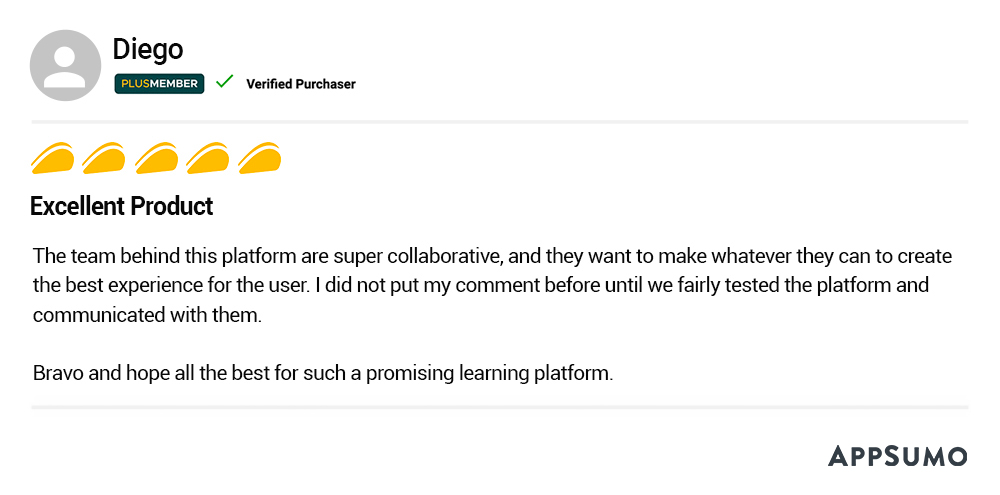Click the first taco rating icon
Screen dimensions: 1000x495
click(53, 158)
